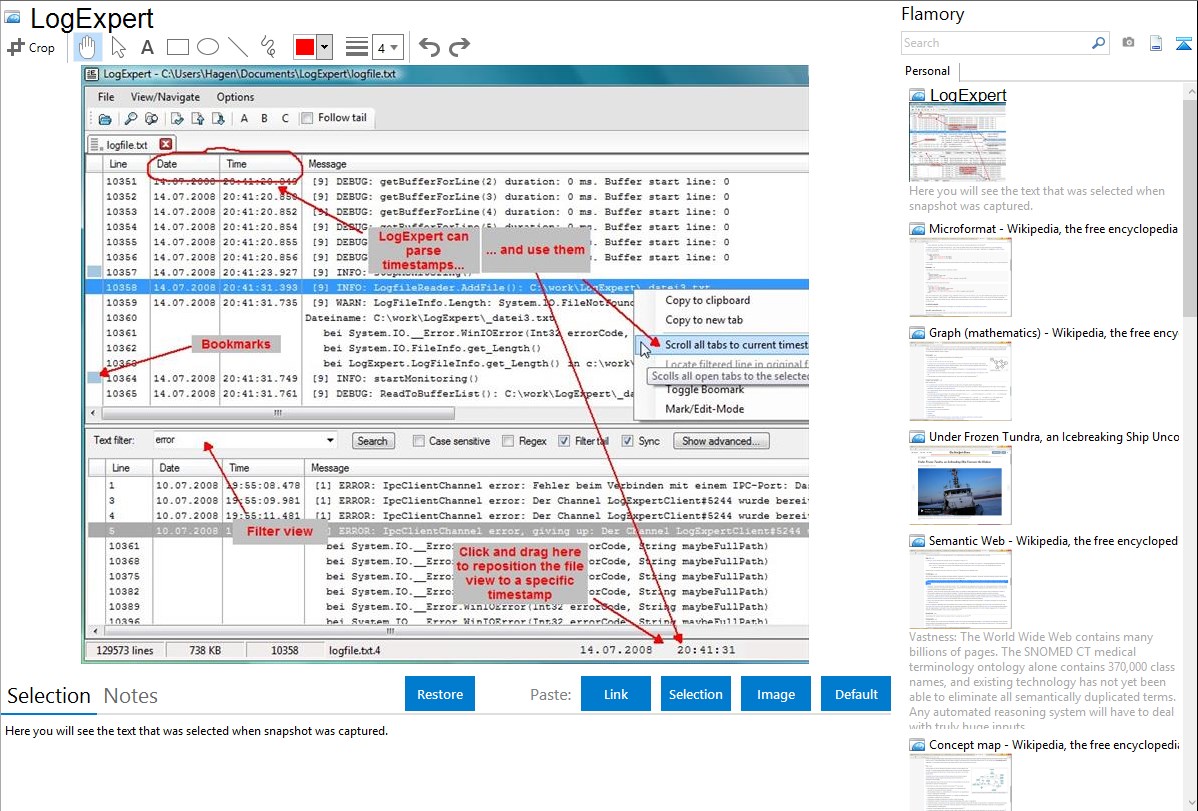The image size is (1198, 811).
Task: Click the red color swatch
Action: pos(305,47)
